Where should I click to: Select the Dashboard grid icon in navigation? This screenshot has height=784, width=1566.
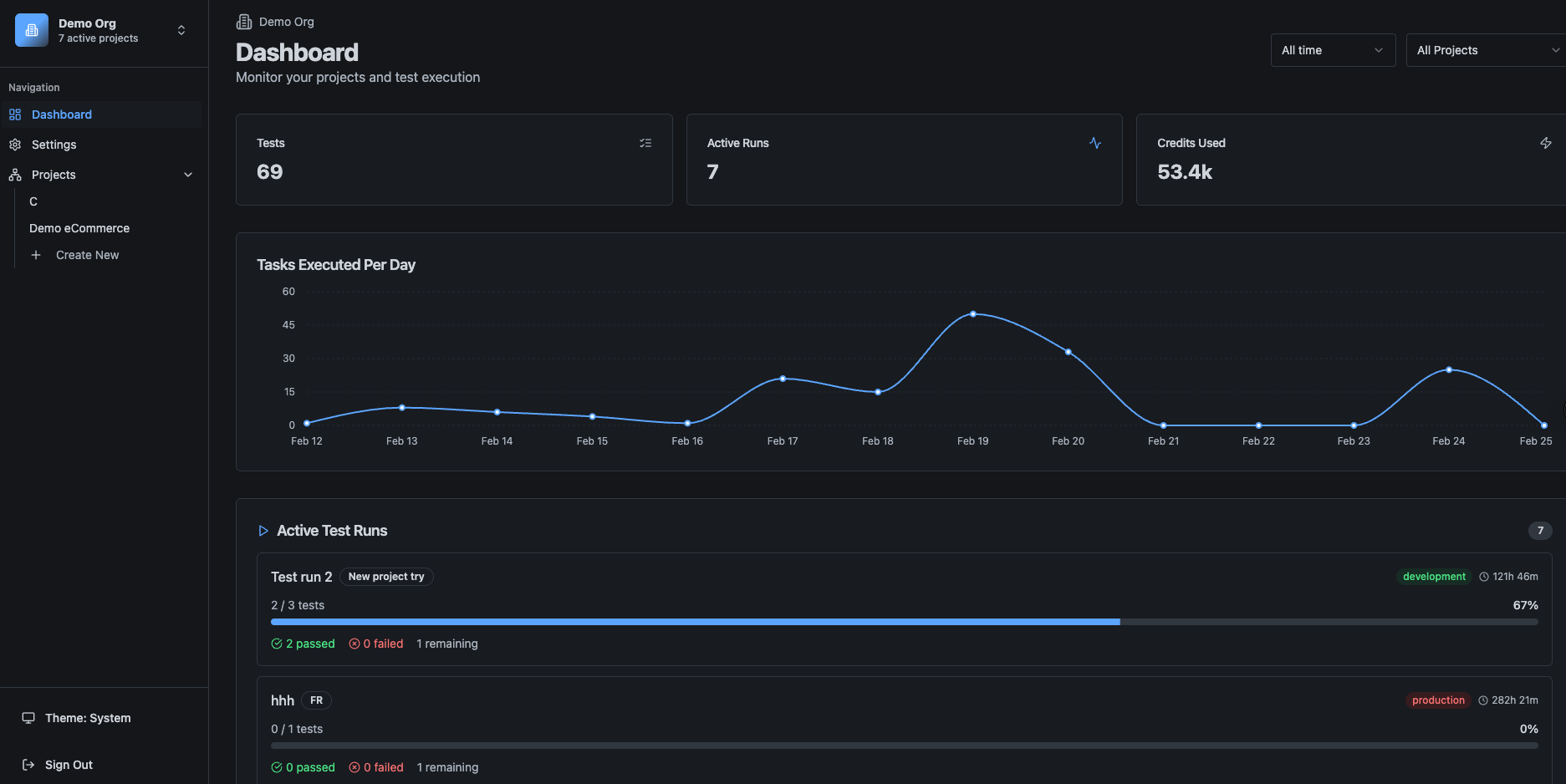click(x=14, y=115)
